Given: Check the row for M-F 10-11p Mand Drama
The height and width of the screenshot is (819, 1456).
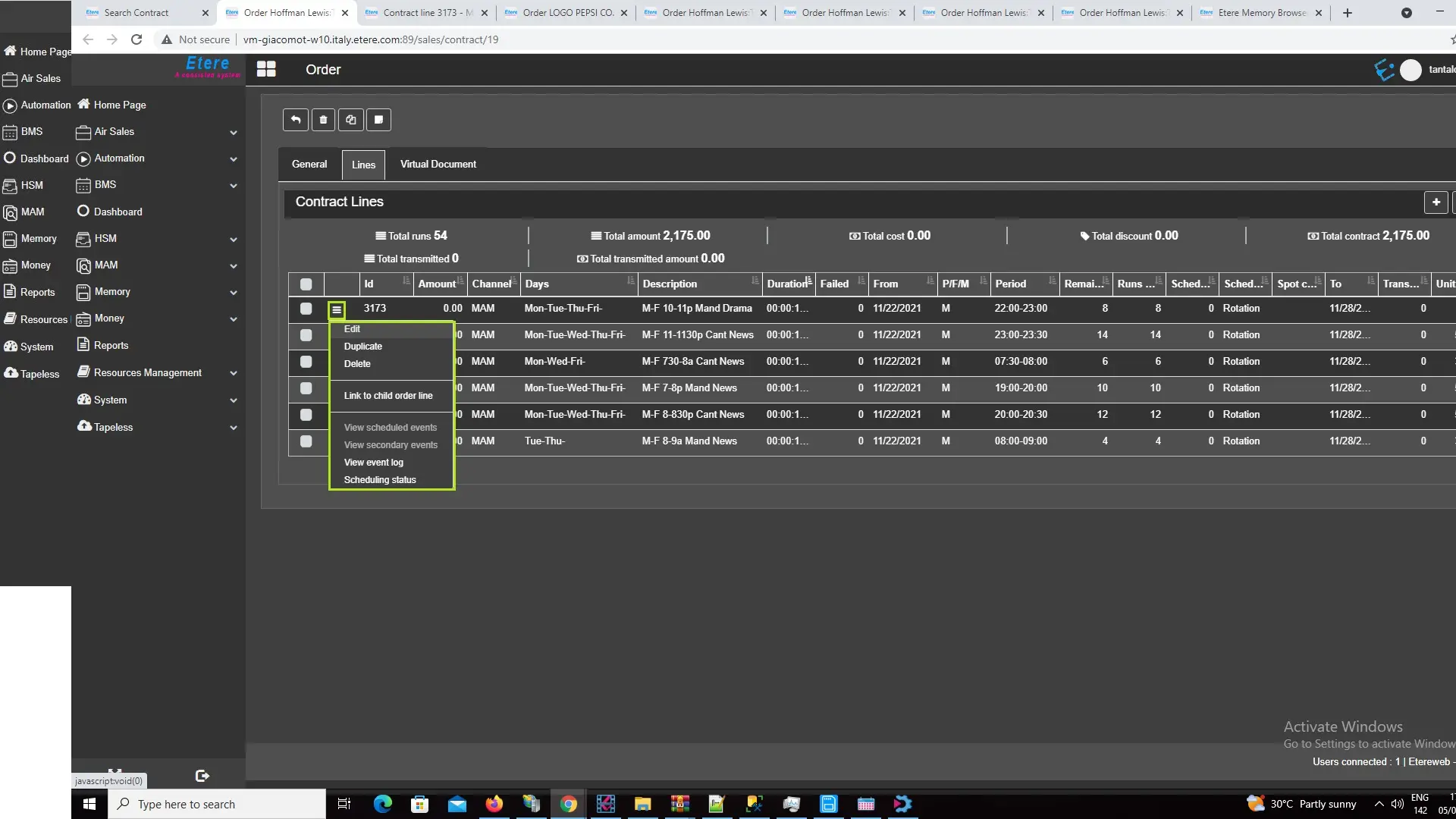Looking at the screenshot, I should [x=306, y=309].
